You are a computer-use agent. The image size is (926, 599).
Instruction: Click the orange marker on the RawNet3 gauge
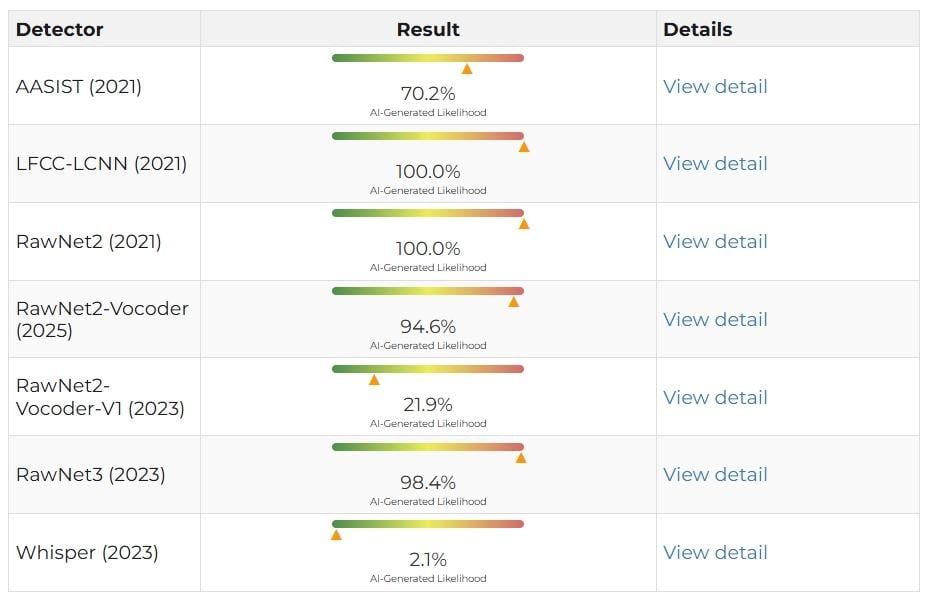pyautogui.click(x=521, y=458)
